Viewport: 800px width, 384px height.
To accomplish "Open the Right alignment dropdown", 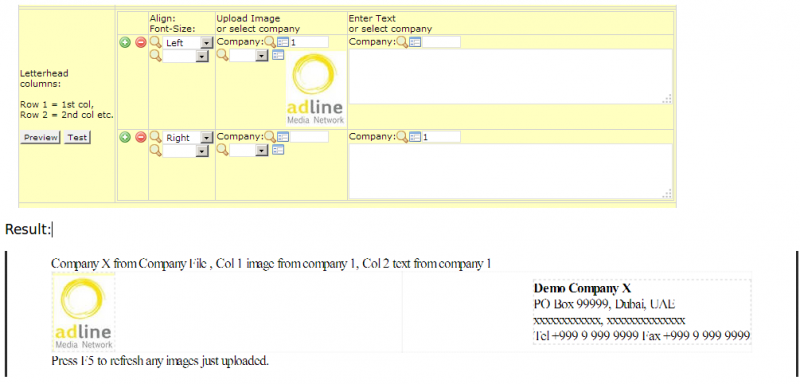I will tap(188, 137).
